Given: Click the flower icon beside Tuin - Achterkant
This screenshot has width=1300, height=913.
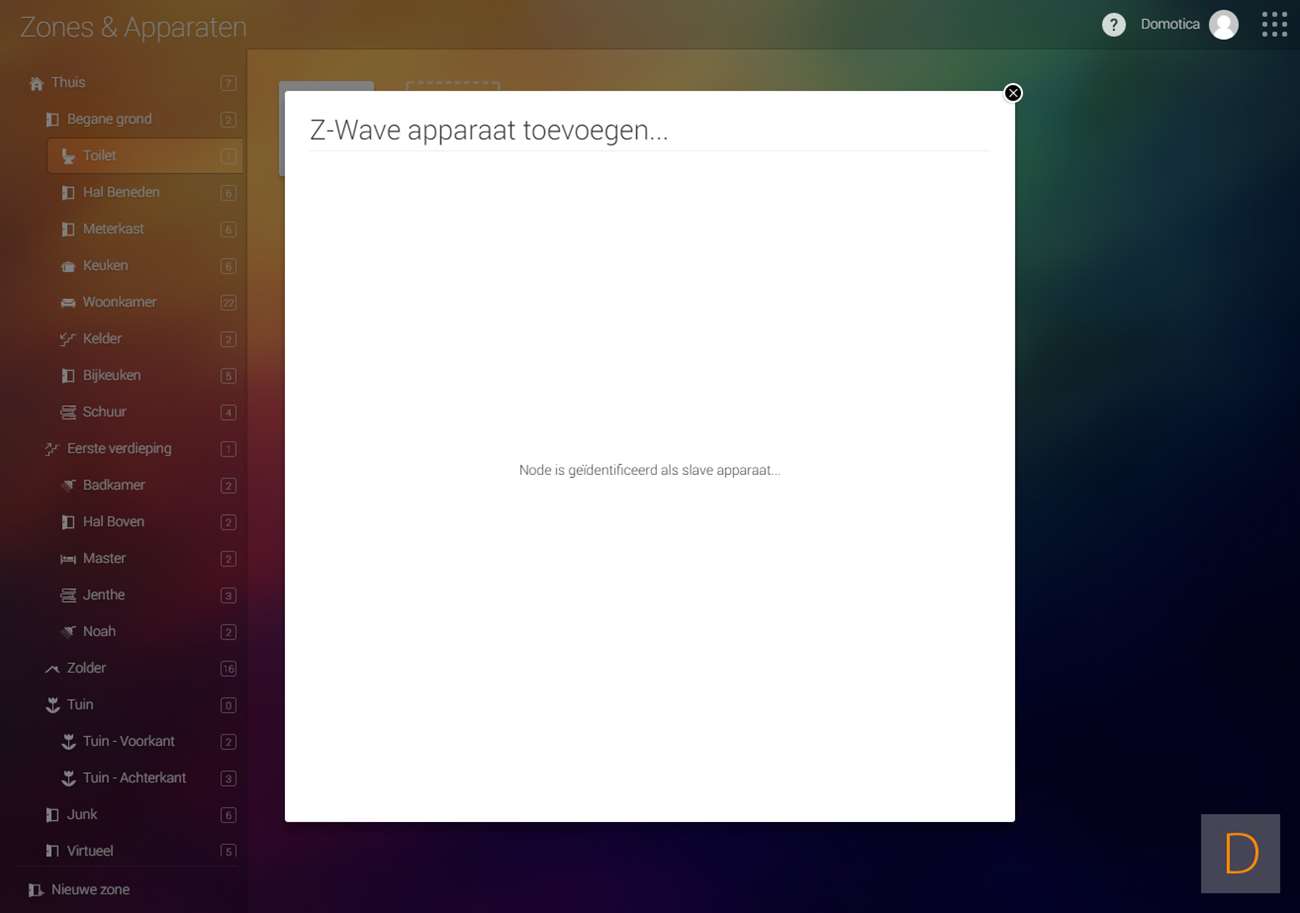Looking at the screenshot, I should point(68,778).
